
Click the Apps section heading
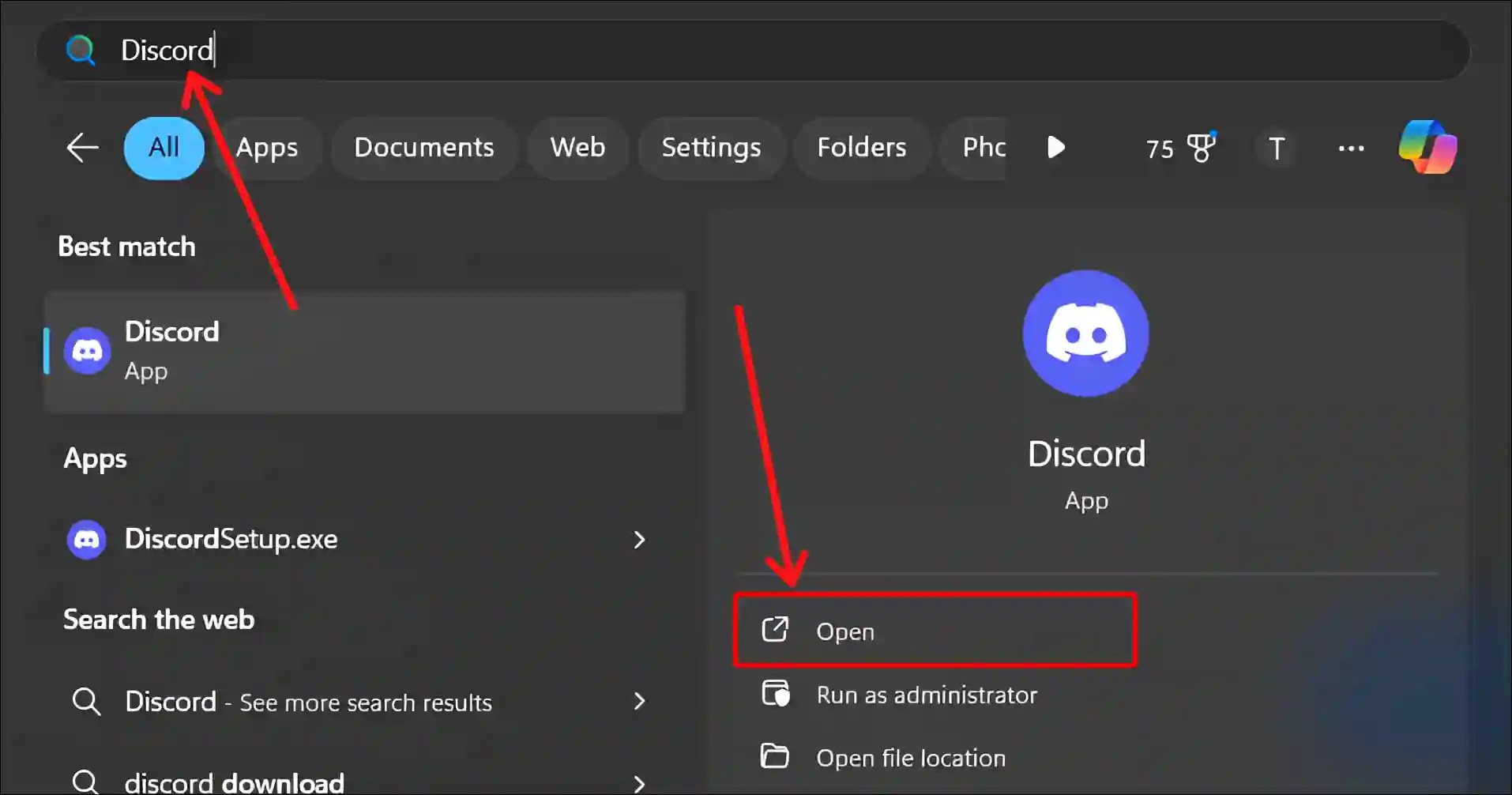(x=95, y=459)
